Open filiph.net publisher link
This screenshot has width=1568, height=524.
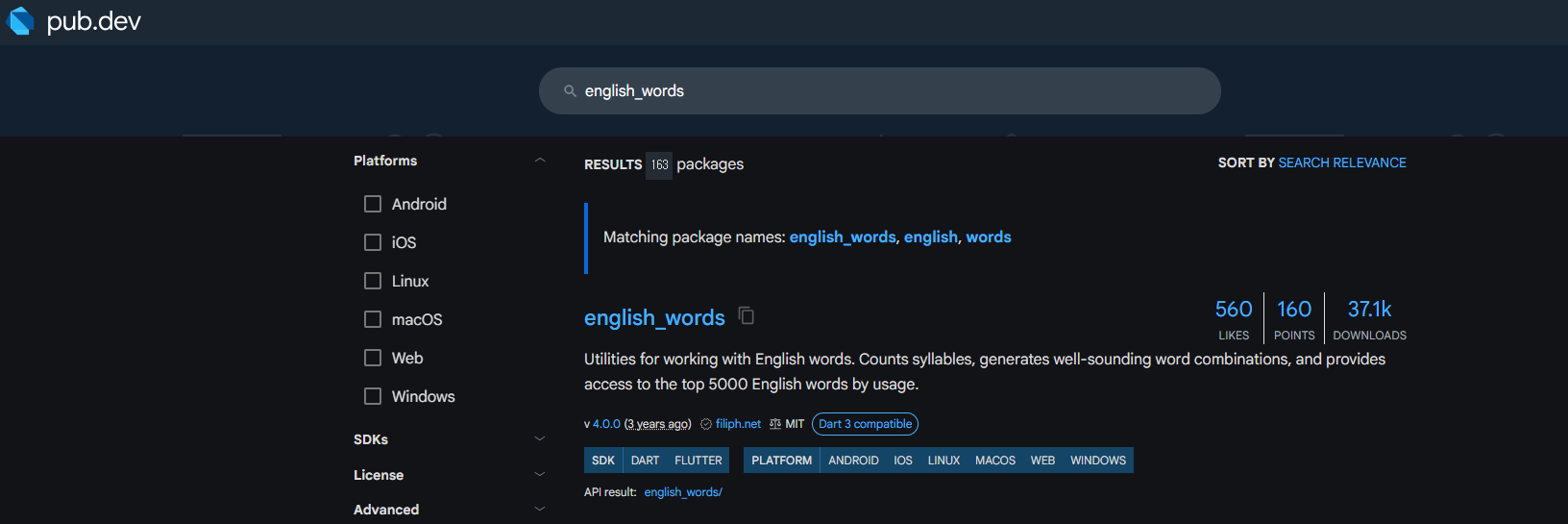tap(738, 424)
